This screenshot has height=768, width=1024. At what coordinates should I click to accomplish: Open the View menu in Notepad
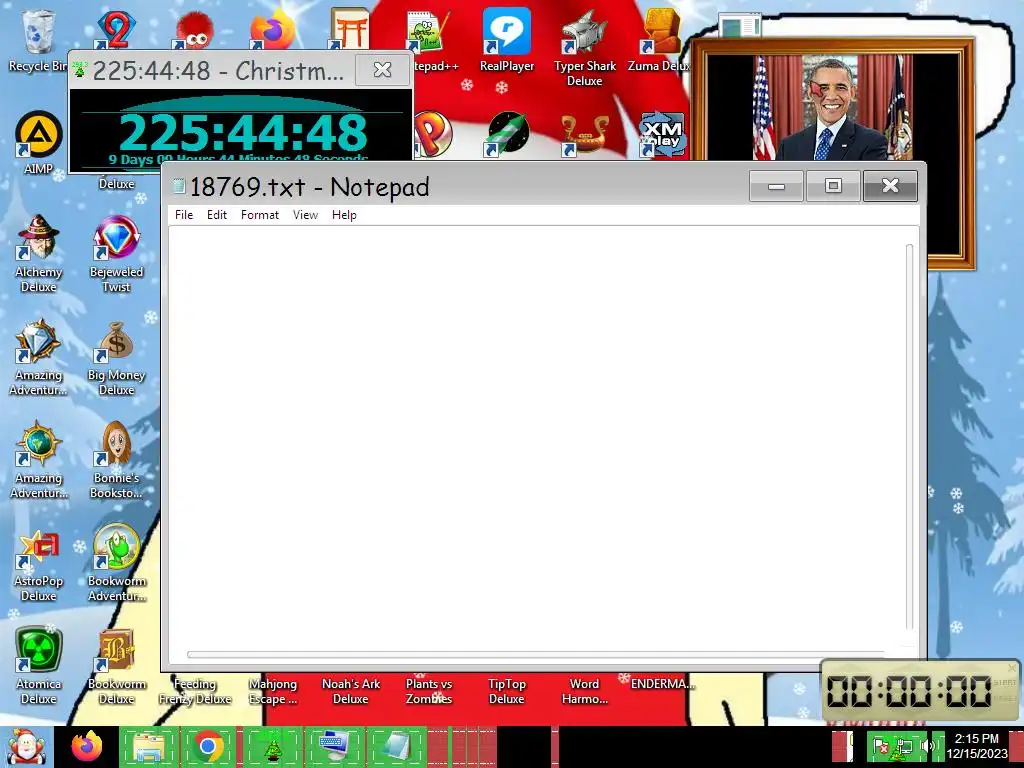[x=305, y=215]
